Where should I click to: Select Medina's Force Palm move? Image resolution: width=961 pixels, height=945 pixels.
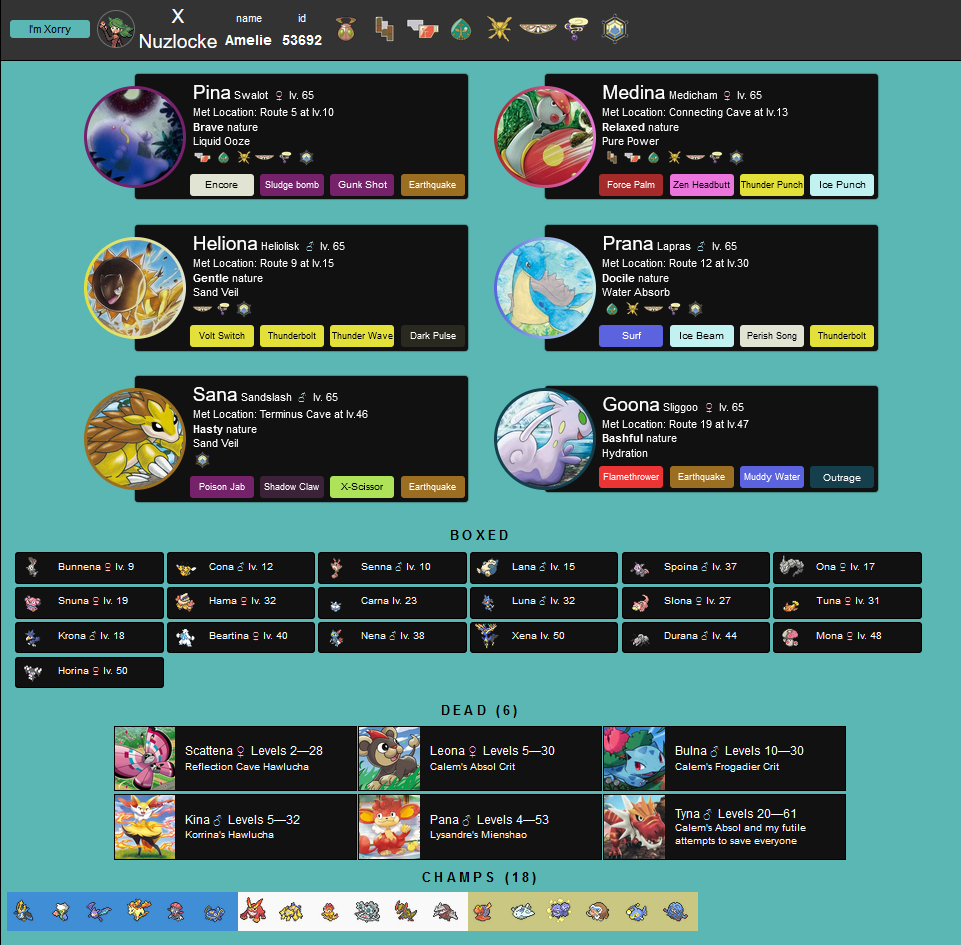click(x=631, y=184)
